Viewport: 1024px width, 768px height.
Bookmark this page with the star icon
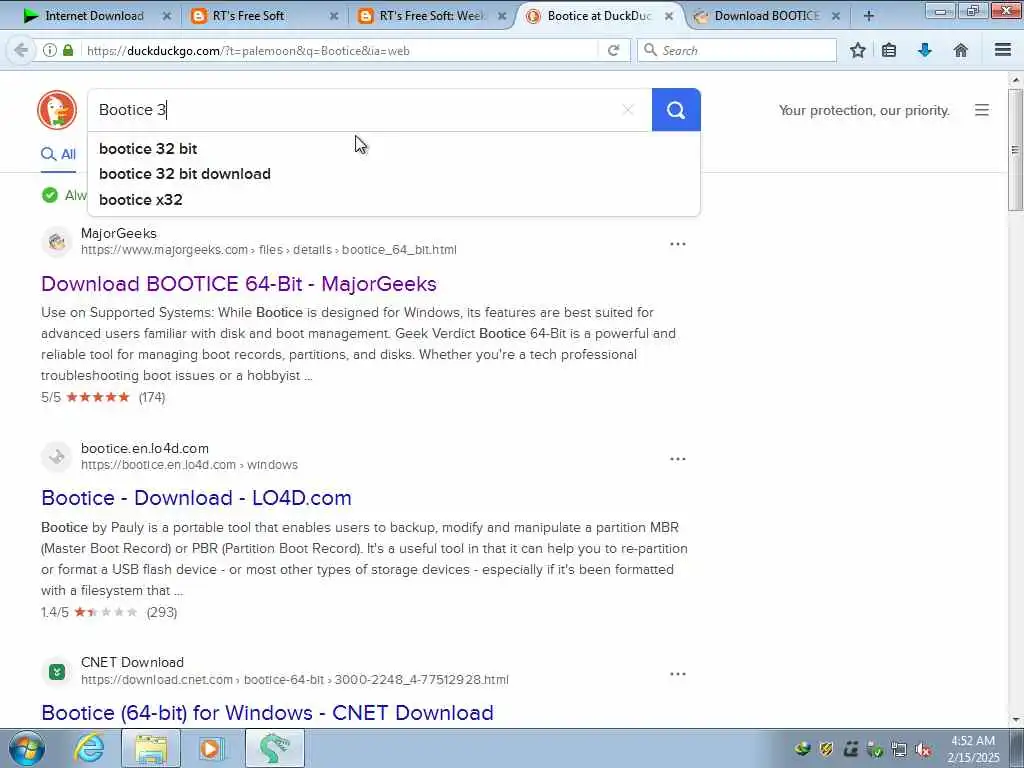click(x=857, y=50)
